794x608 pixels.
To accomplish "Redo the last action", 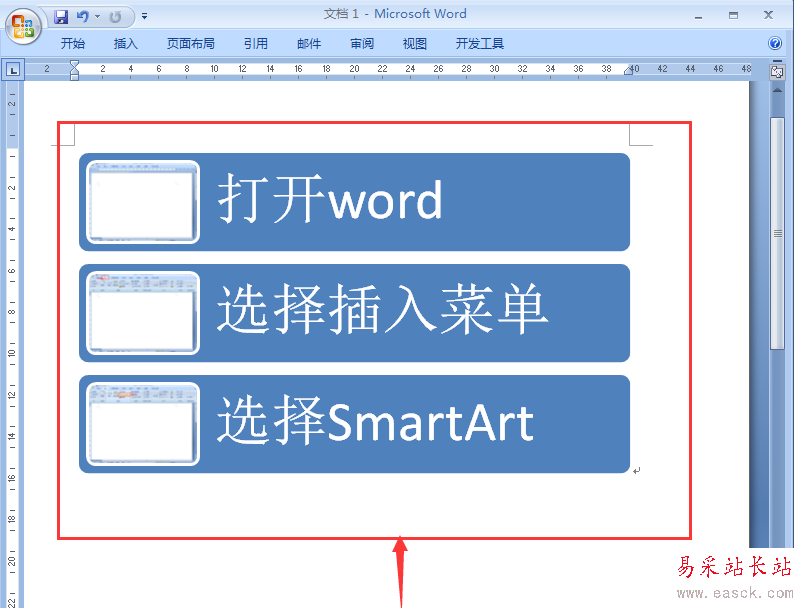I will 115,17.
